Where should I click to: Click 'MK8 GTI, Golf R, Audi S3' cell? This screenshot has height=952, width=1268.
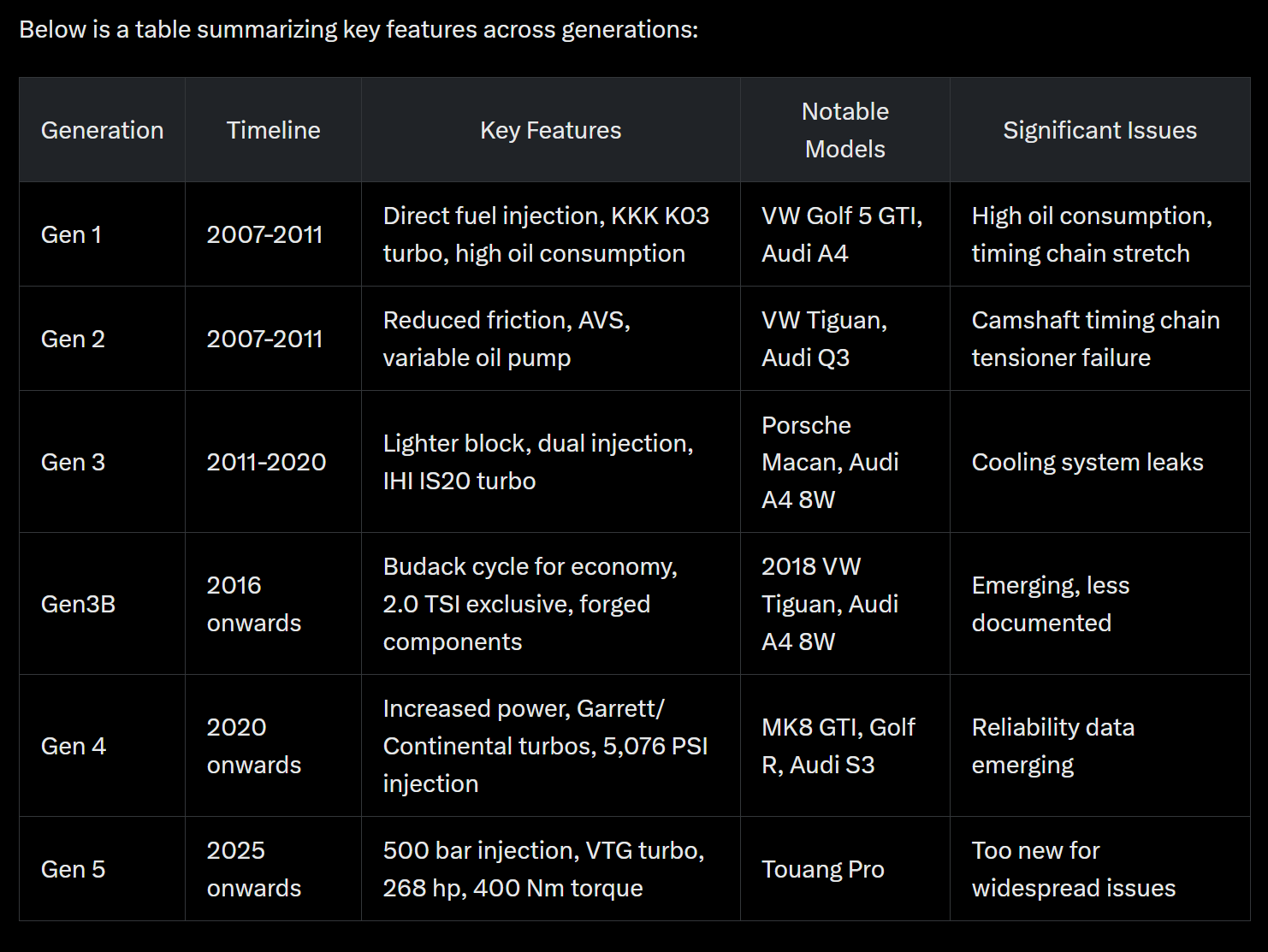(x=838, y=746)
